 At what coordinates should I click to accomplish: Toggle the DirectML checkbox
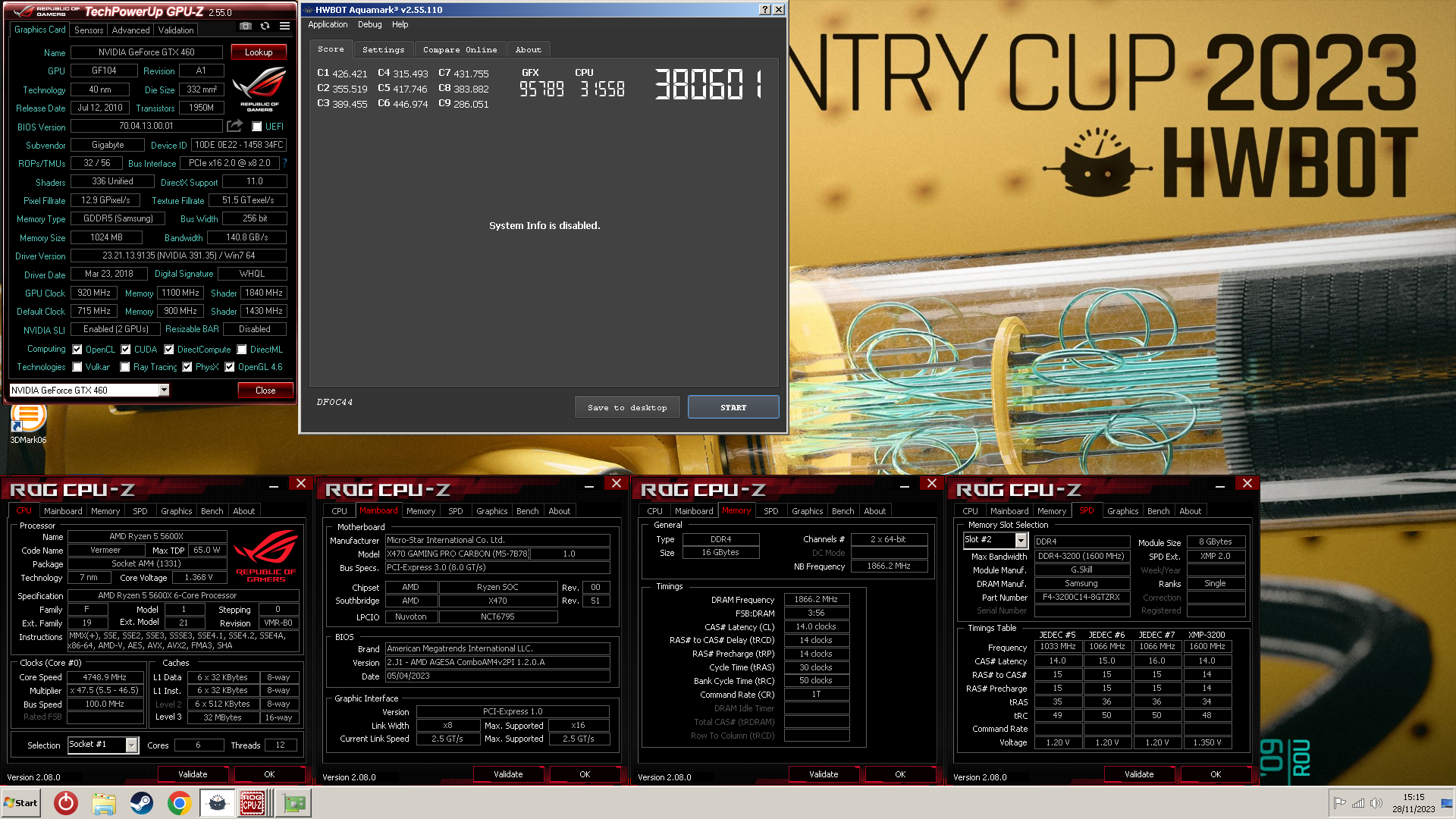[242, 350]
